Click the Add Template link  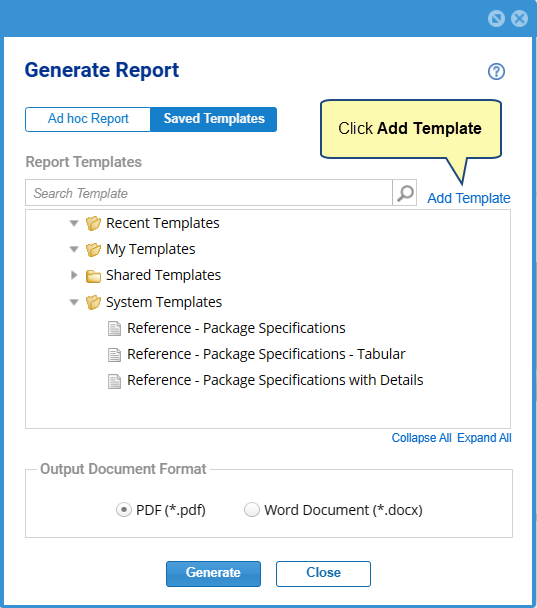tap(469, 198)
